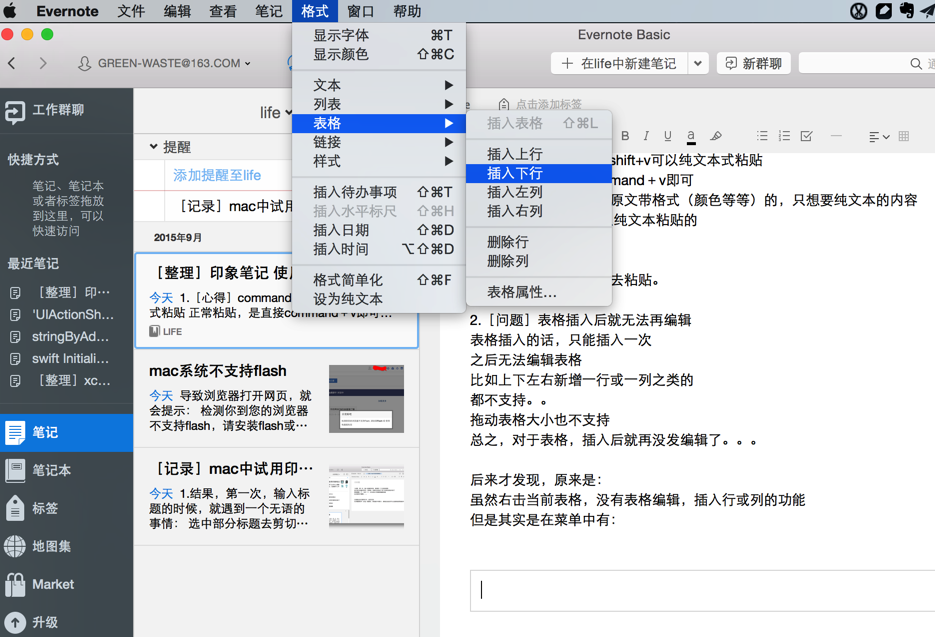Image resolution: width=935 pixels, height=637 pixels.
Task: Start a 新群聊 new chat
Action: pyautogui.click(x=754, y=63)
